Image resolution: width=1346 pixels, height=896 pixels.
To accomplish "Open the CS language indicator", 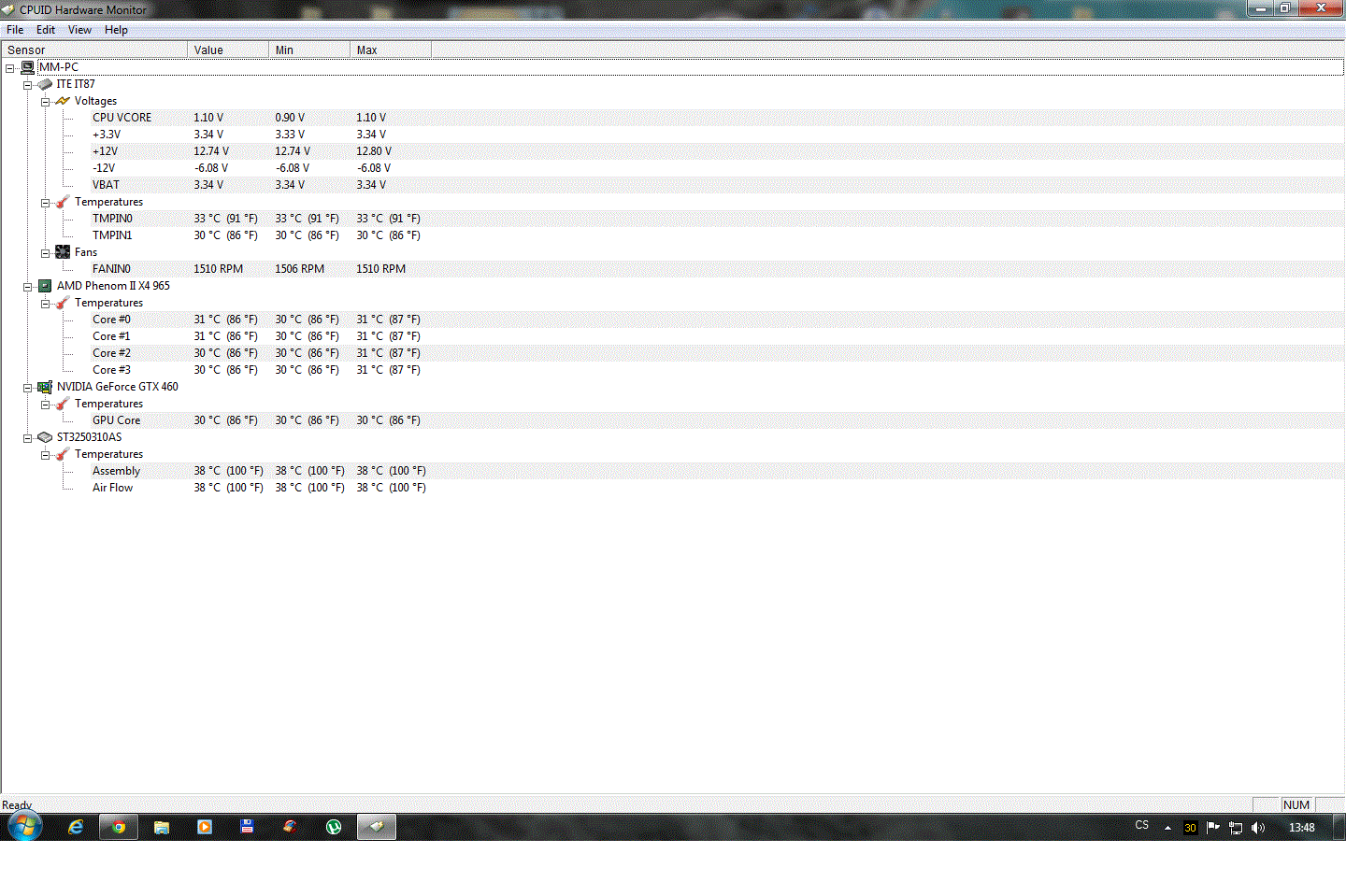I will [1142, 826].
